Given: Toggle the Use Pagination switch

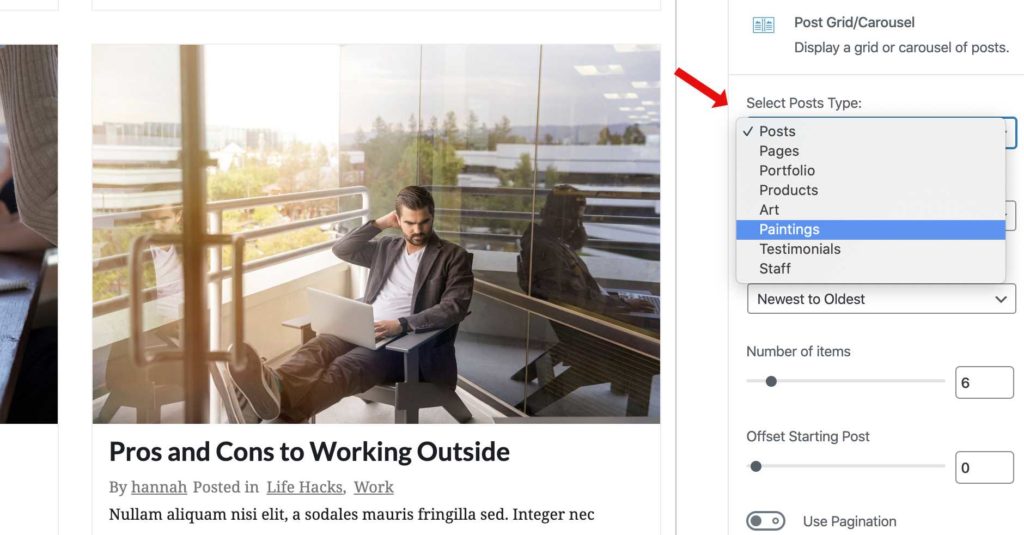Looking at the screenshot, I should tap(765, 521).
